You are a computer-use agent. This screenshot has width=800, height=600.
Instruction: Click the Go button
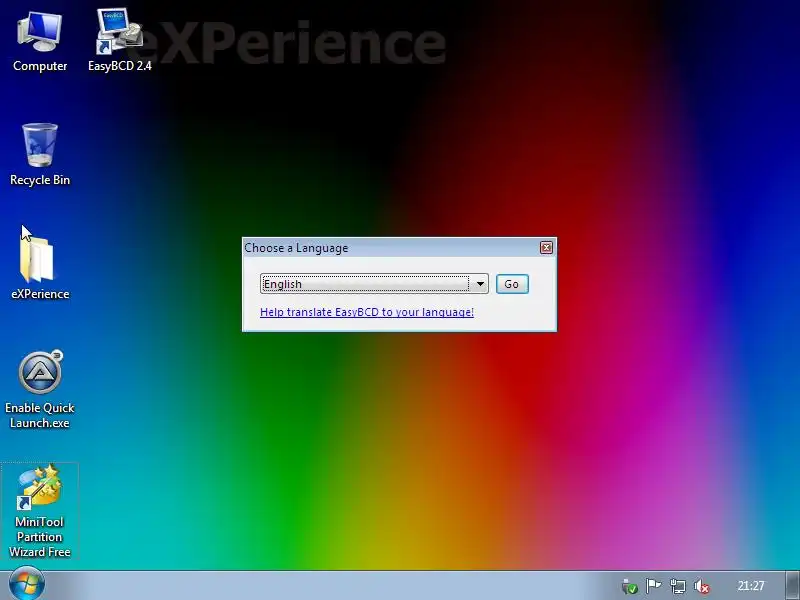(512, 284)
